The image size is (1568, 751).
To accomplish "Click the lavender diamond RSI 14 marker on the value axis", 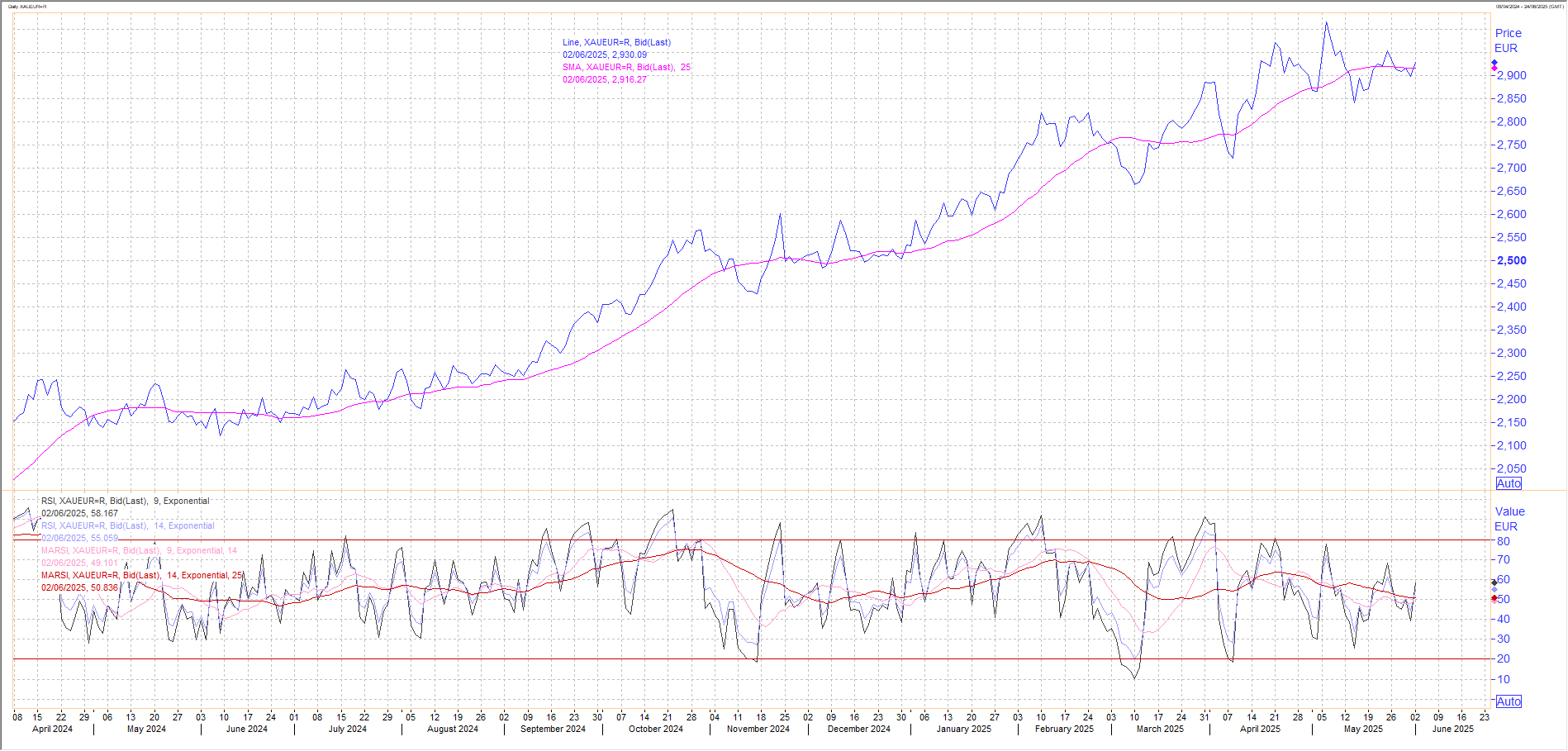I will click(1494, 589).
